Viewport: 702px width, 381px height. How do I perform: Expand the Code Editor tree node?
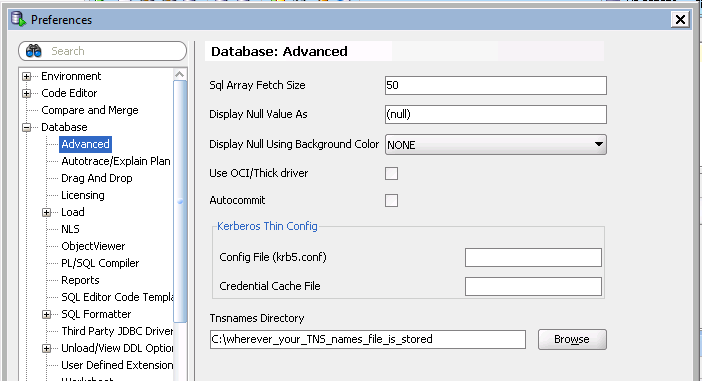coord(26,94)
